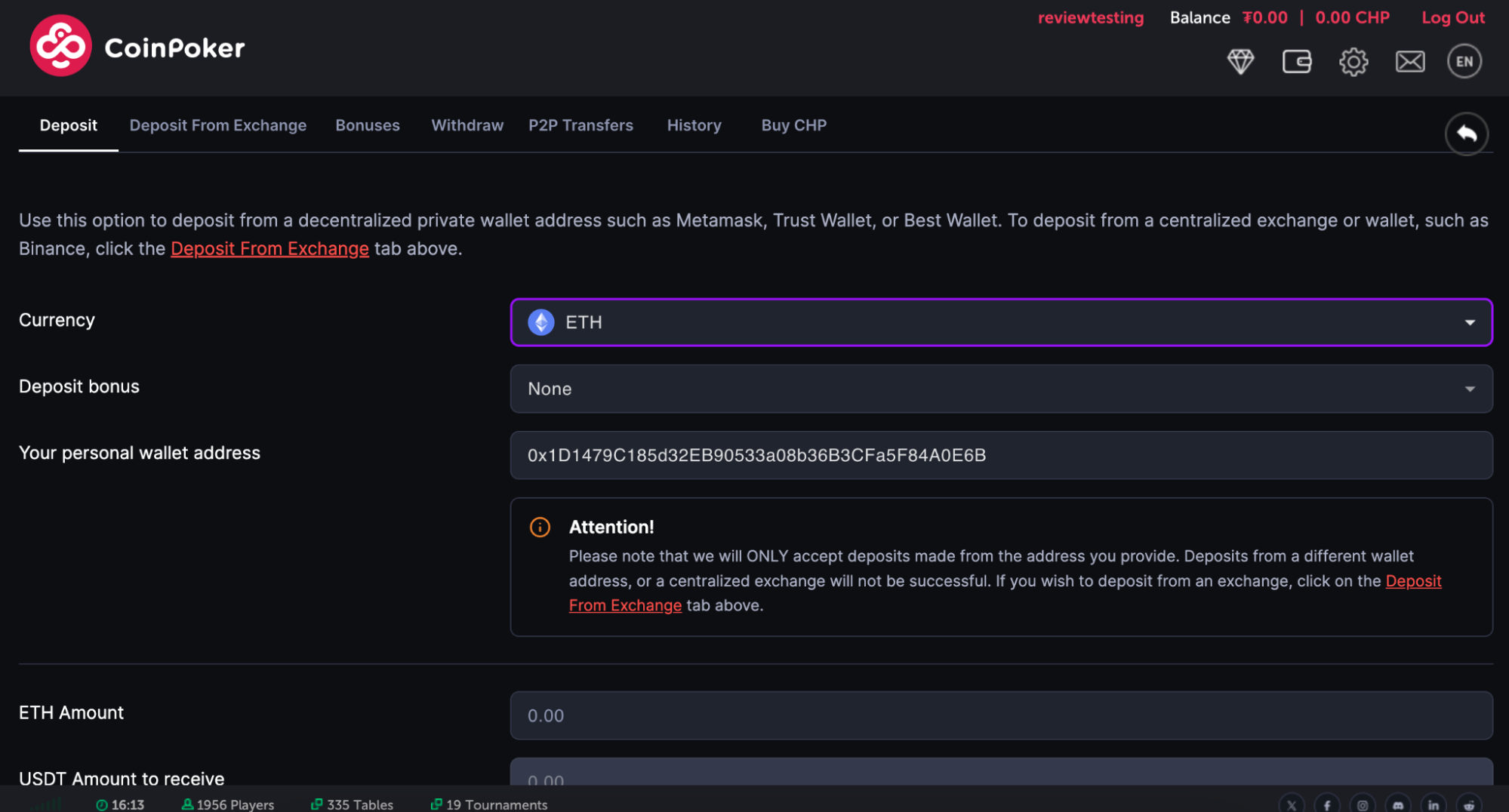Open the Bonuses tab
1509x812 pixels.
[x=368, y=125]
